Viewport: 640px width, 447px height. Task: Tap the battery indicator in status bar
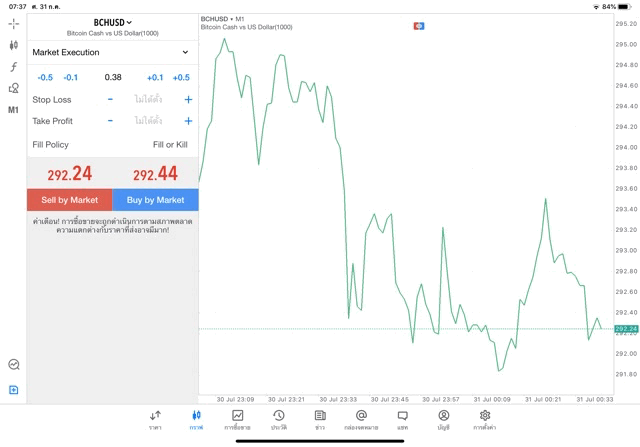tap(624, 7)
